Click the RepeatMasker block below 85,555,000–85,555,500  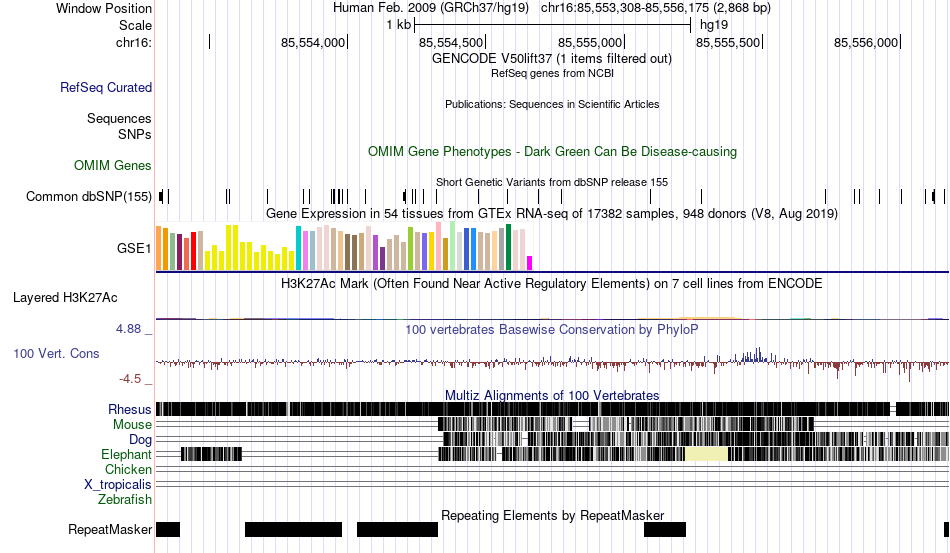coord(665,529)
